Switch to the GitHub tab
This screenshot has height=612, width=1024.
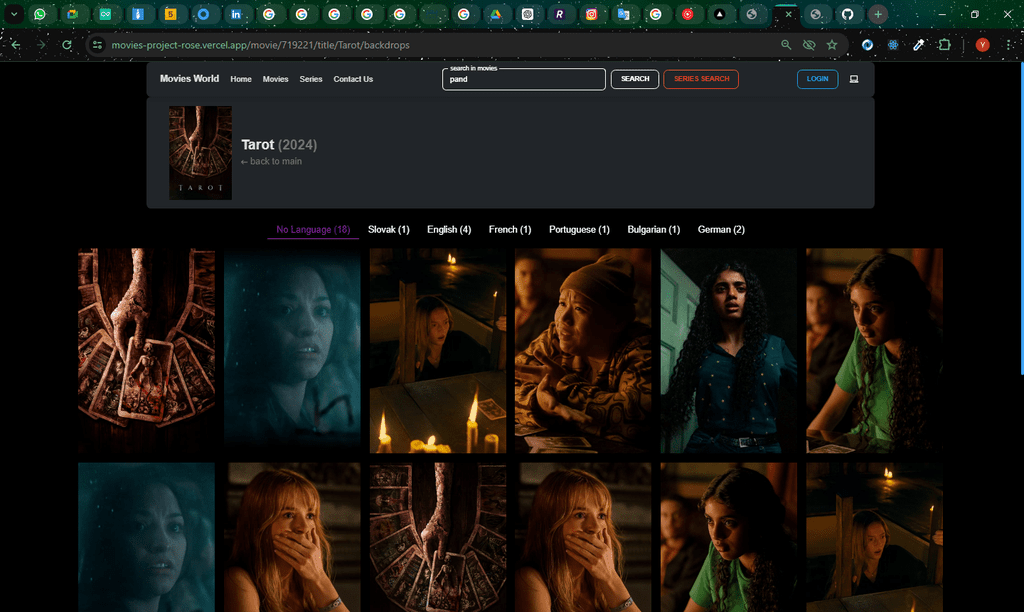click(x=848, y=14)
